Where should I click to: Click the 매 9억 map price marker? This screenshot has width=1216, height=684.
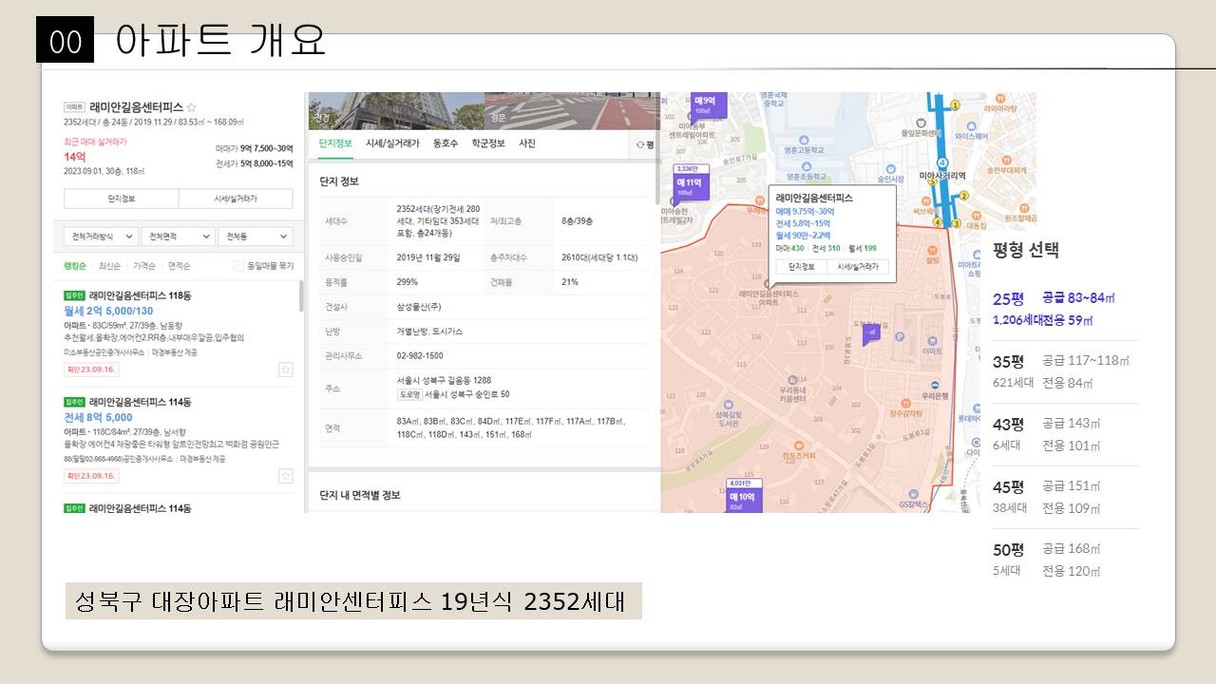[708, 105]
